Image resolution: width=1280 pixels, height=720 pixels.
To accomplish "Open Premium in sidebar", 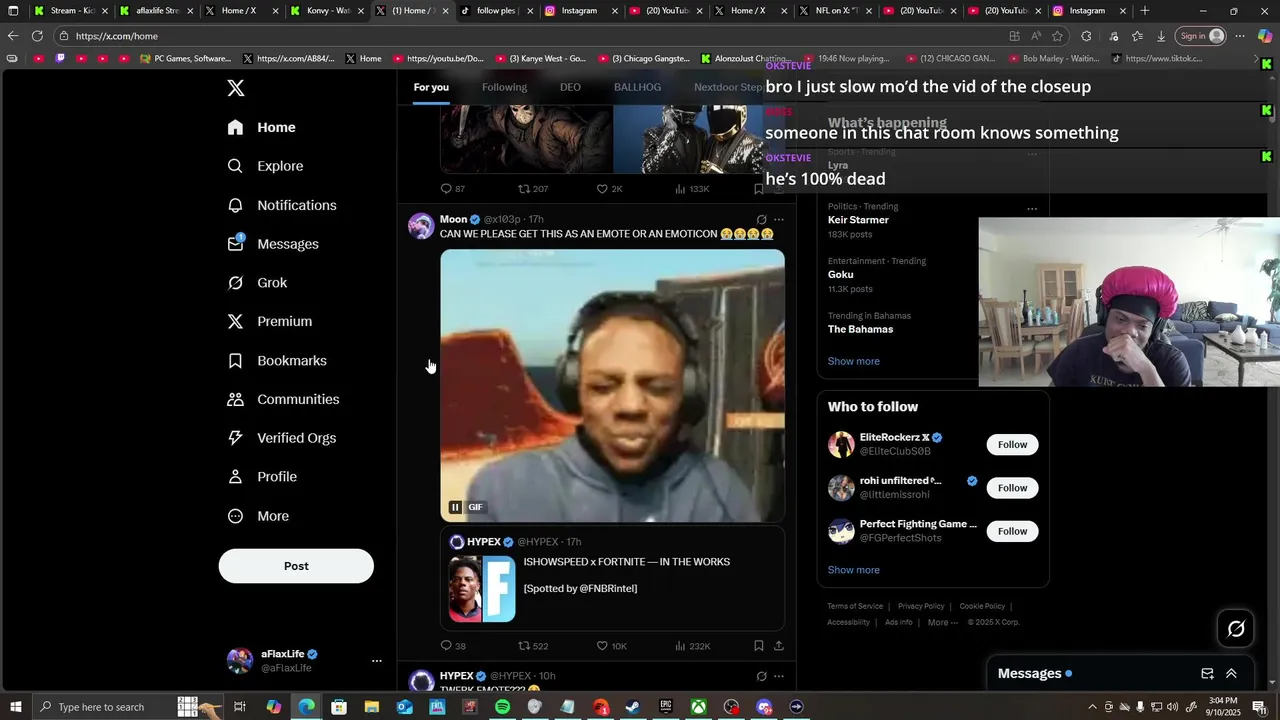I will pyautogui.click(x=269, y=321).
